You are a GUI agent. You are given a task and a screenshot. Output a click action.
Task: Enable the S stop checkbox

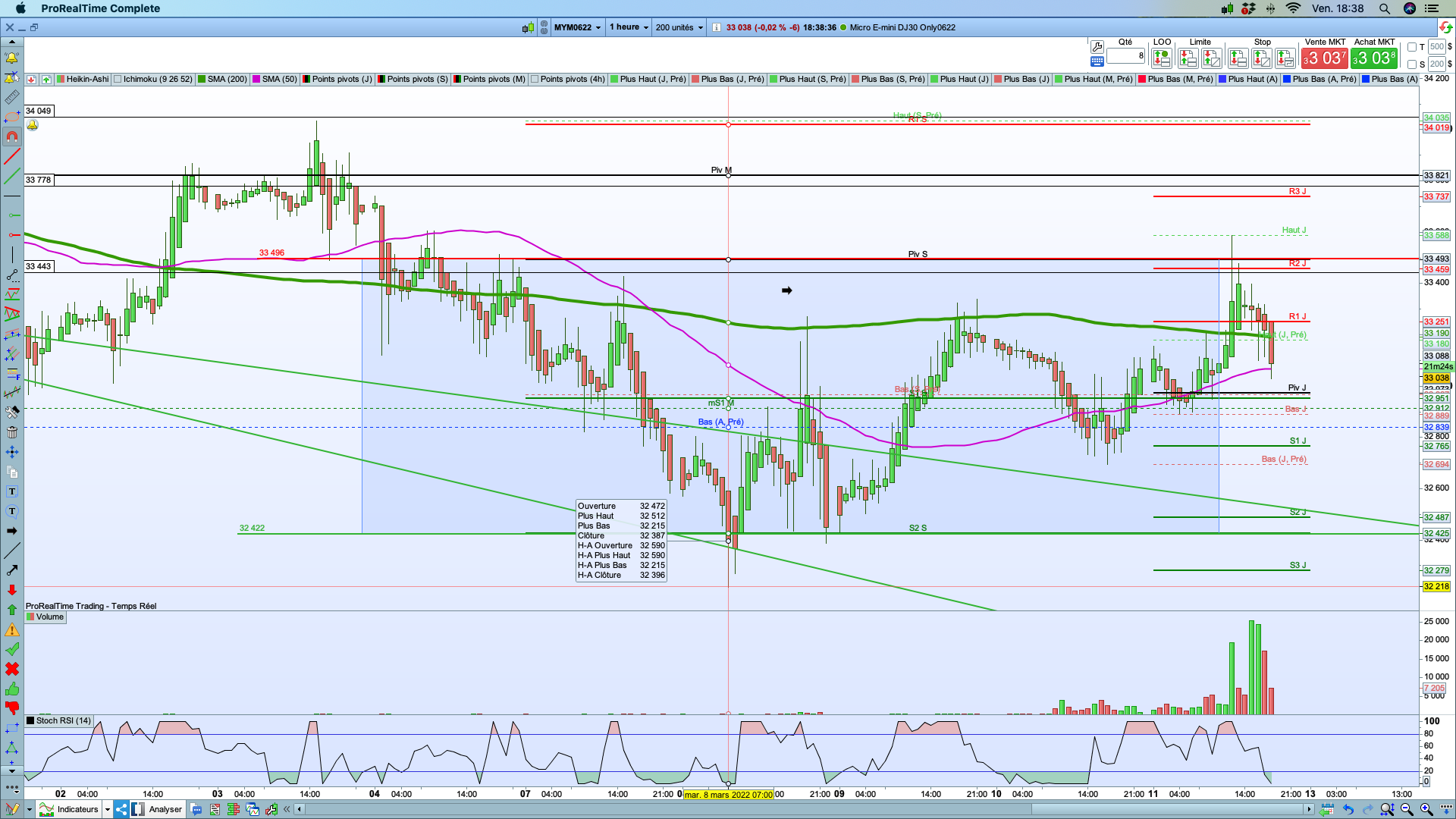click(1412, 64)
